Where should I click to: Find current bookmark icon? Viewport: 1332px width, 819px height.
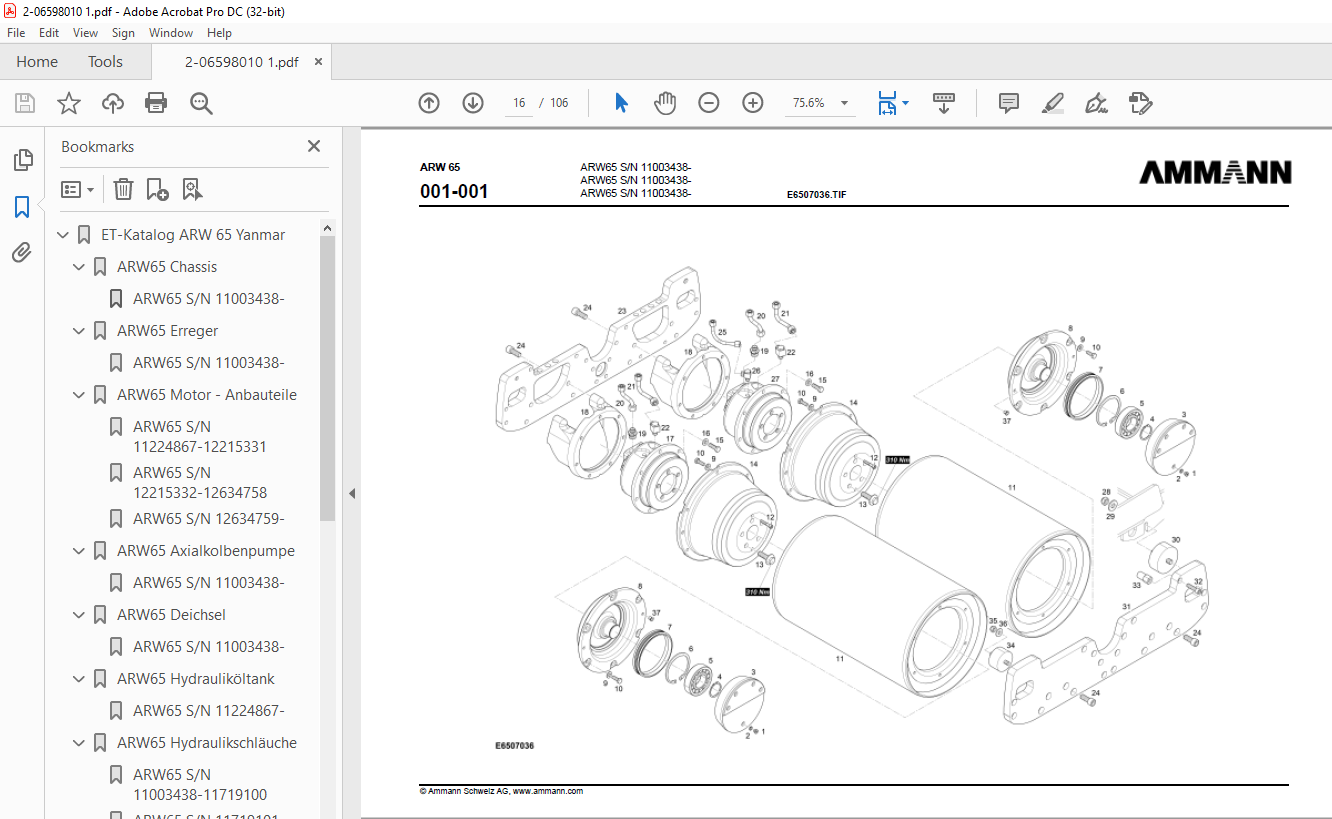pyautogui.click(x=192, y=189)
